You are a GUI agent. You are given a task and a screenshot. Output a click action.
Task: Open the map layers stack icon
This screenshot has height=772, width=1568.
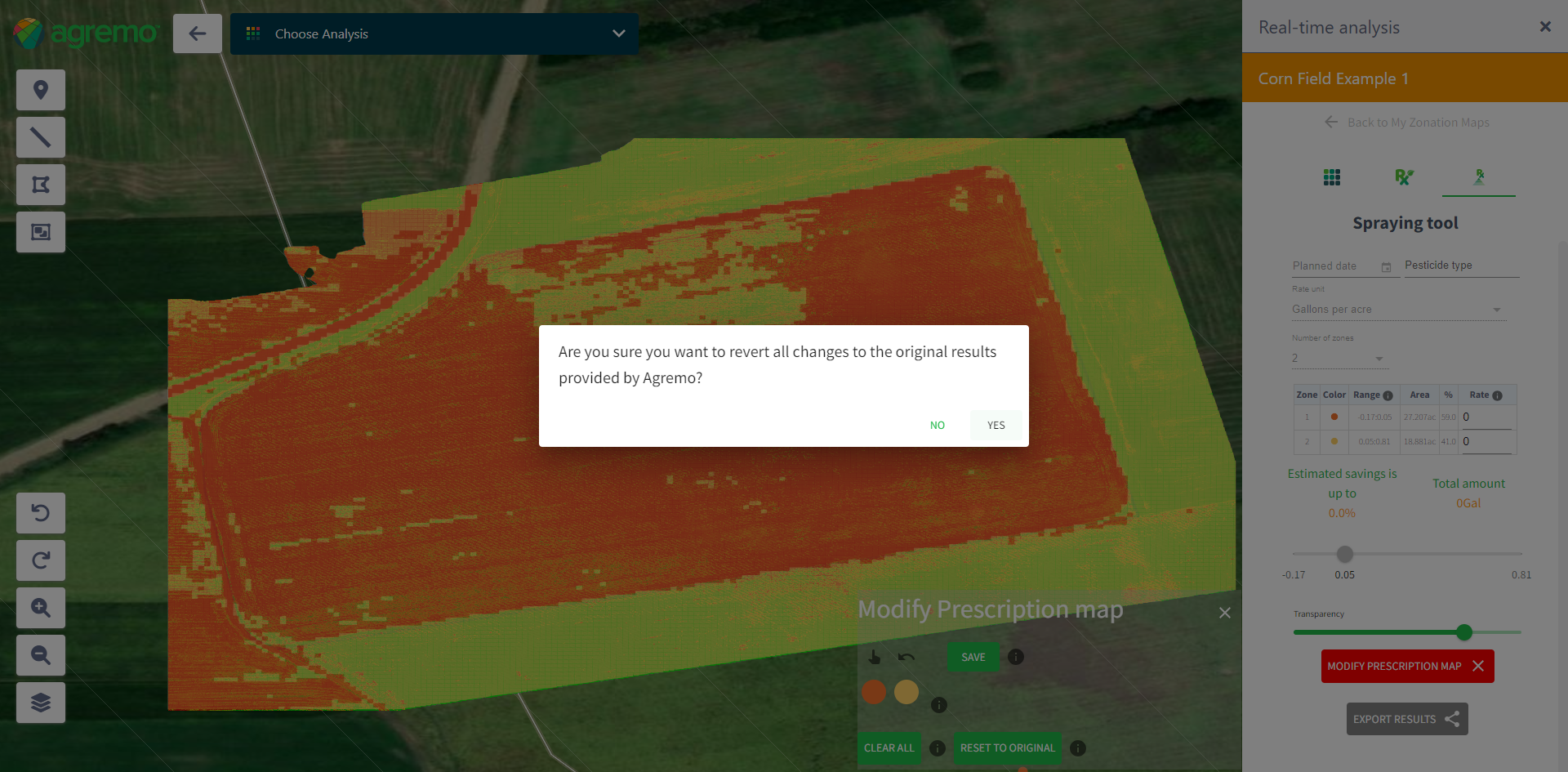[41, 703]
